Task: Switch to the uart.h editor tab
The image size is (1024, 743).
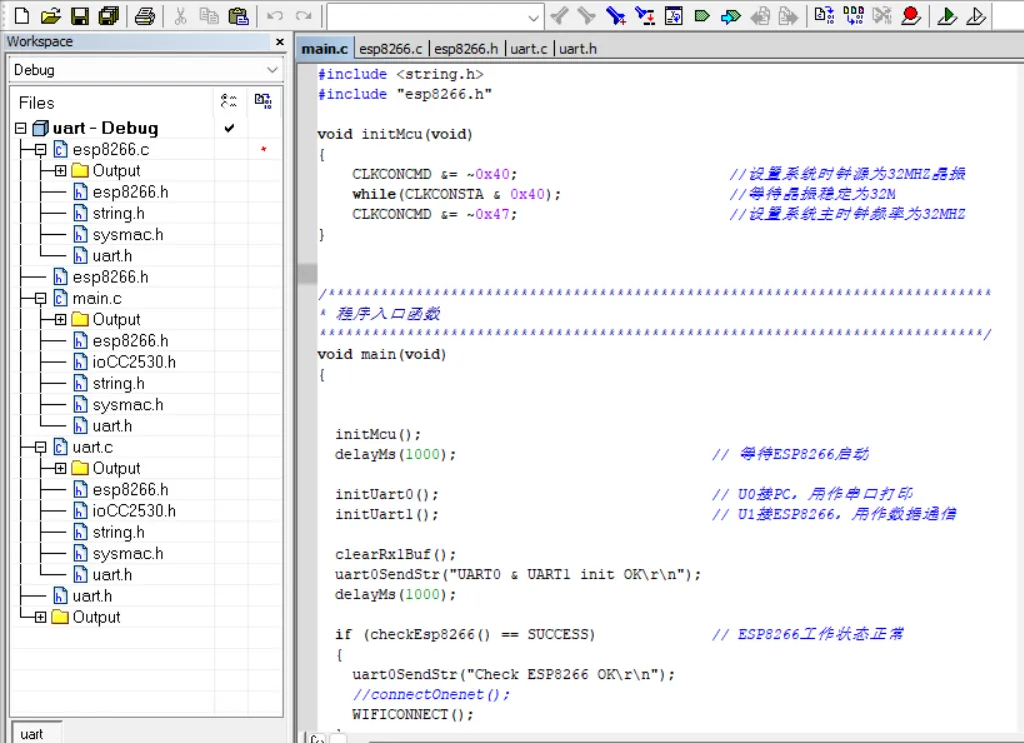Action: pyautogui.click(x=577, y=49)
